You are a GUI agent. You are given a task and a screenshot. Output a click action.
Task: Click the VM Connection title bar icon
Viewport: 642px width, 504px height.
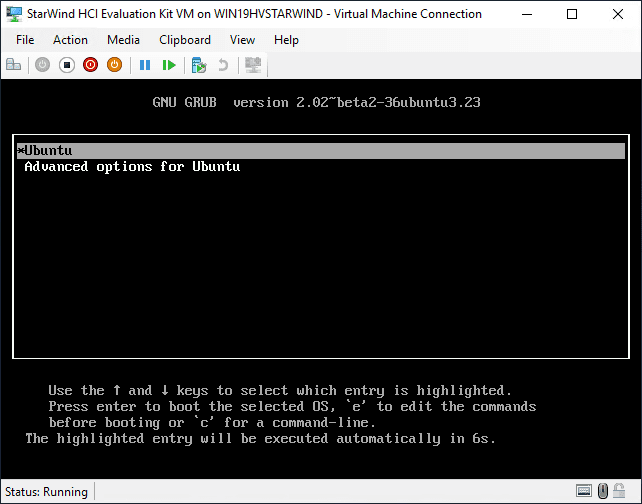14,14
